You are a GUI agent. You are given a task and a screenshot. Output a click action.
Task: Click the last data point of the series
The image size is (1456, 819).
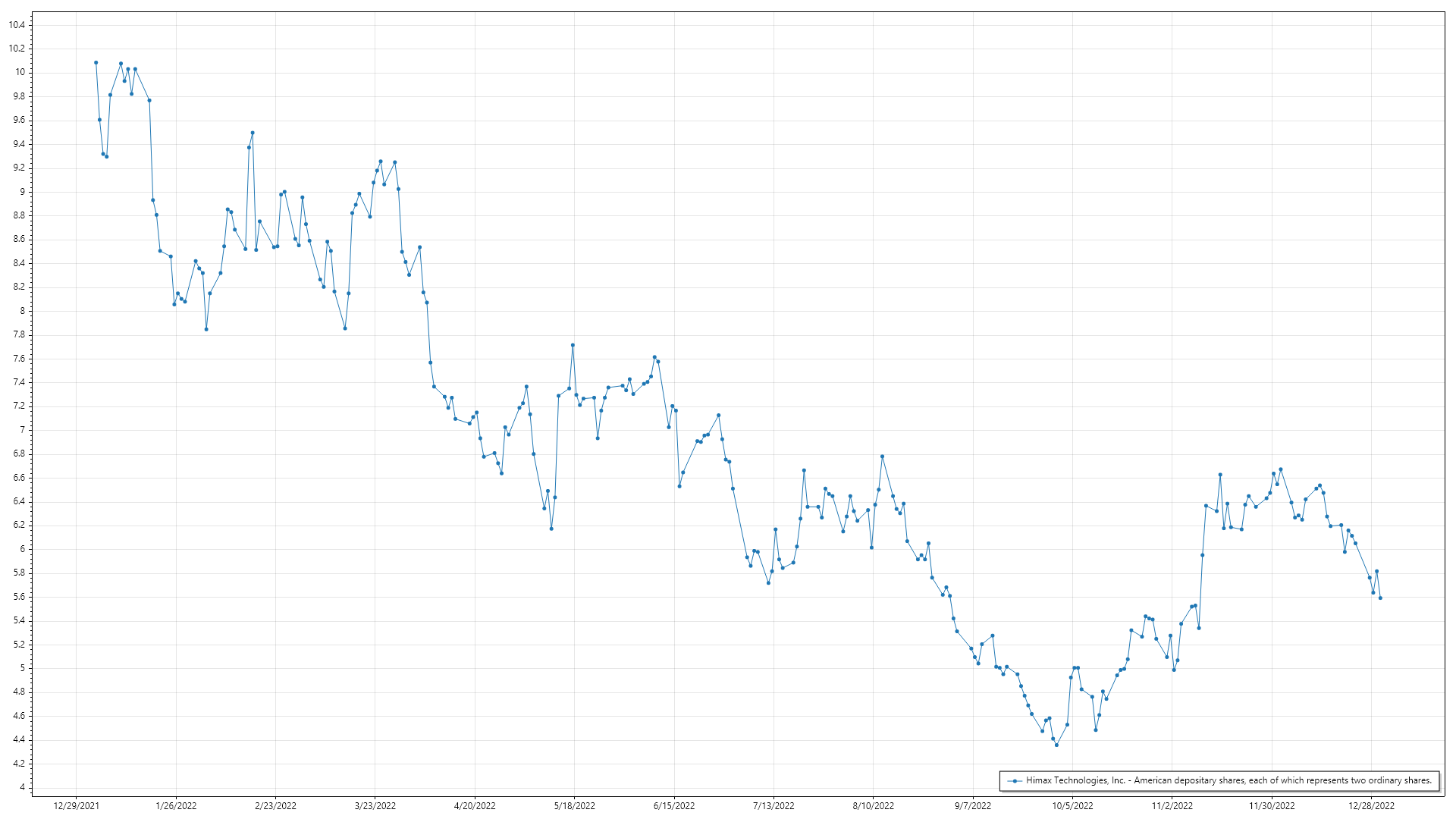point(1380,598)
